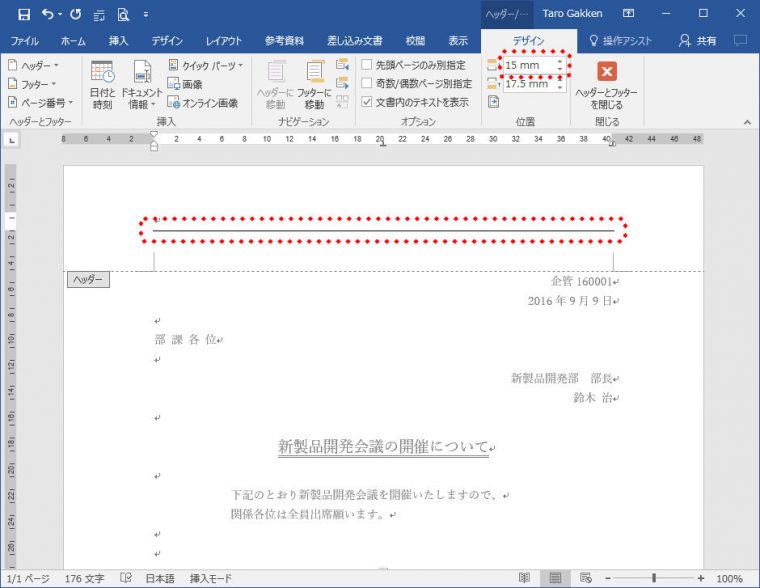Expand the Customize Quick Access Toolbar arrow
This screenshot has height=588, width=760.
click(x=146, y=15)
